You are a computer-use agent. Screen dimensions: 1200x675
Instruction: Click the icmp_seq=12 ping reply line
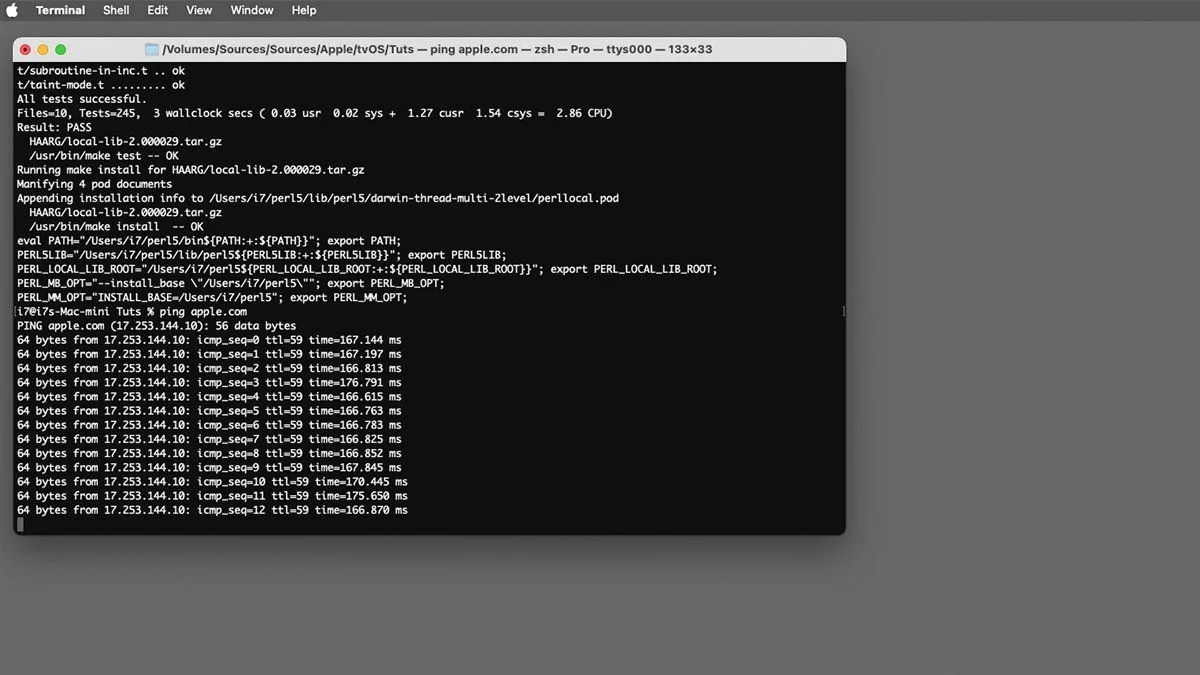(212, 510)
